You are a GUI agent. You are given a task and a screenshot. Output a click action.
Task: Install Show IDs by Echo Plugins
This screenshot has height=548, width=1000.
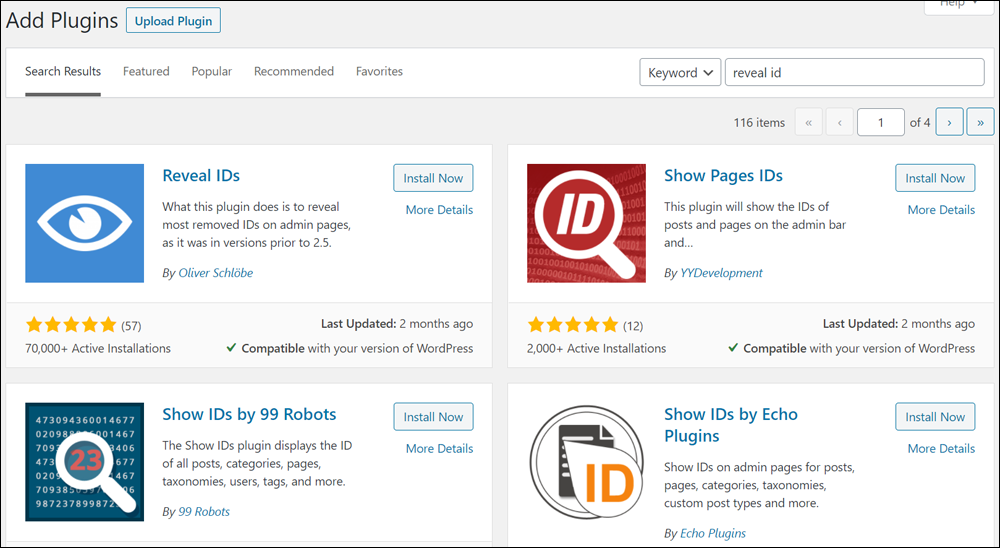935,417
